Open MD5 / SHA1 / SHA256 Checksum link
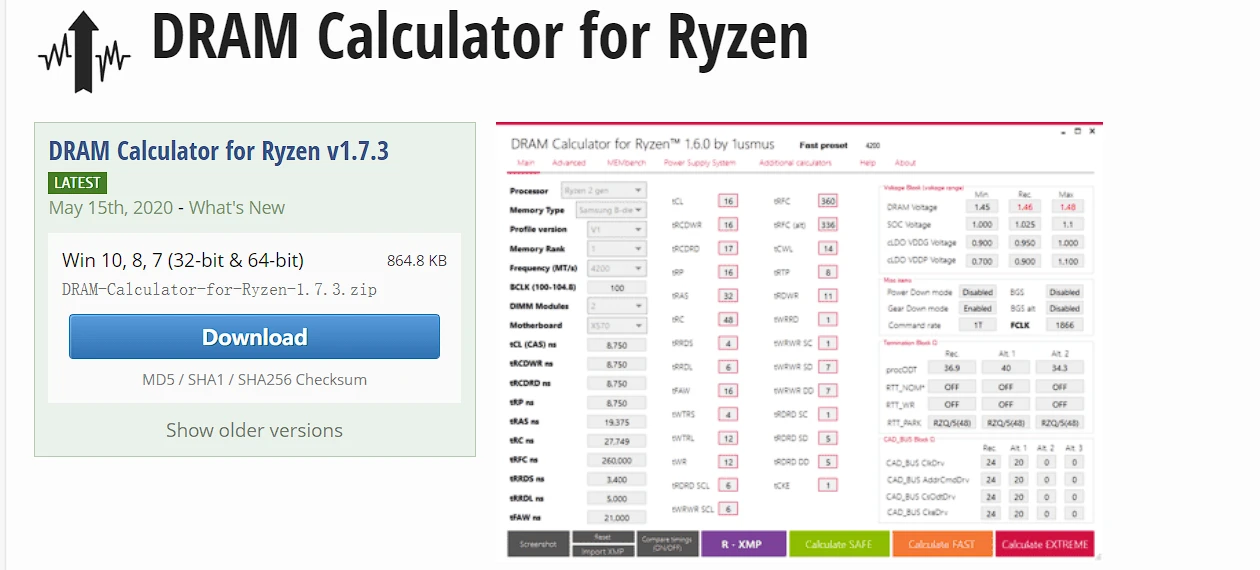 pyautogui.click(x=254, y=380)
